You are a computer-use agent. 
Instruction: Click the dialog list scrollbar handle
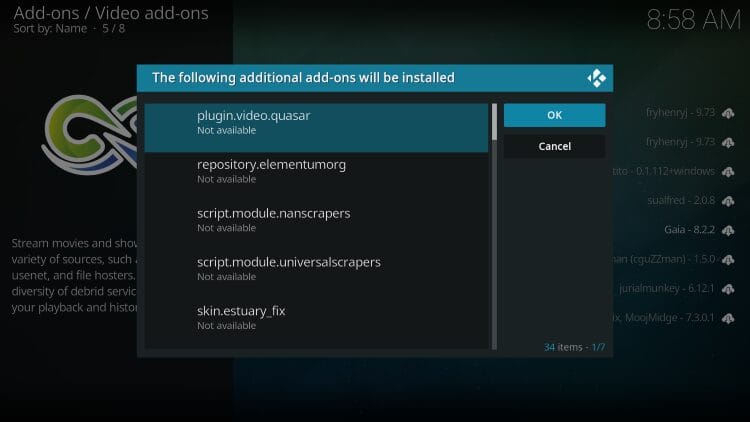[495, 122]
